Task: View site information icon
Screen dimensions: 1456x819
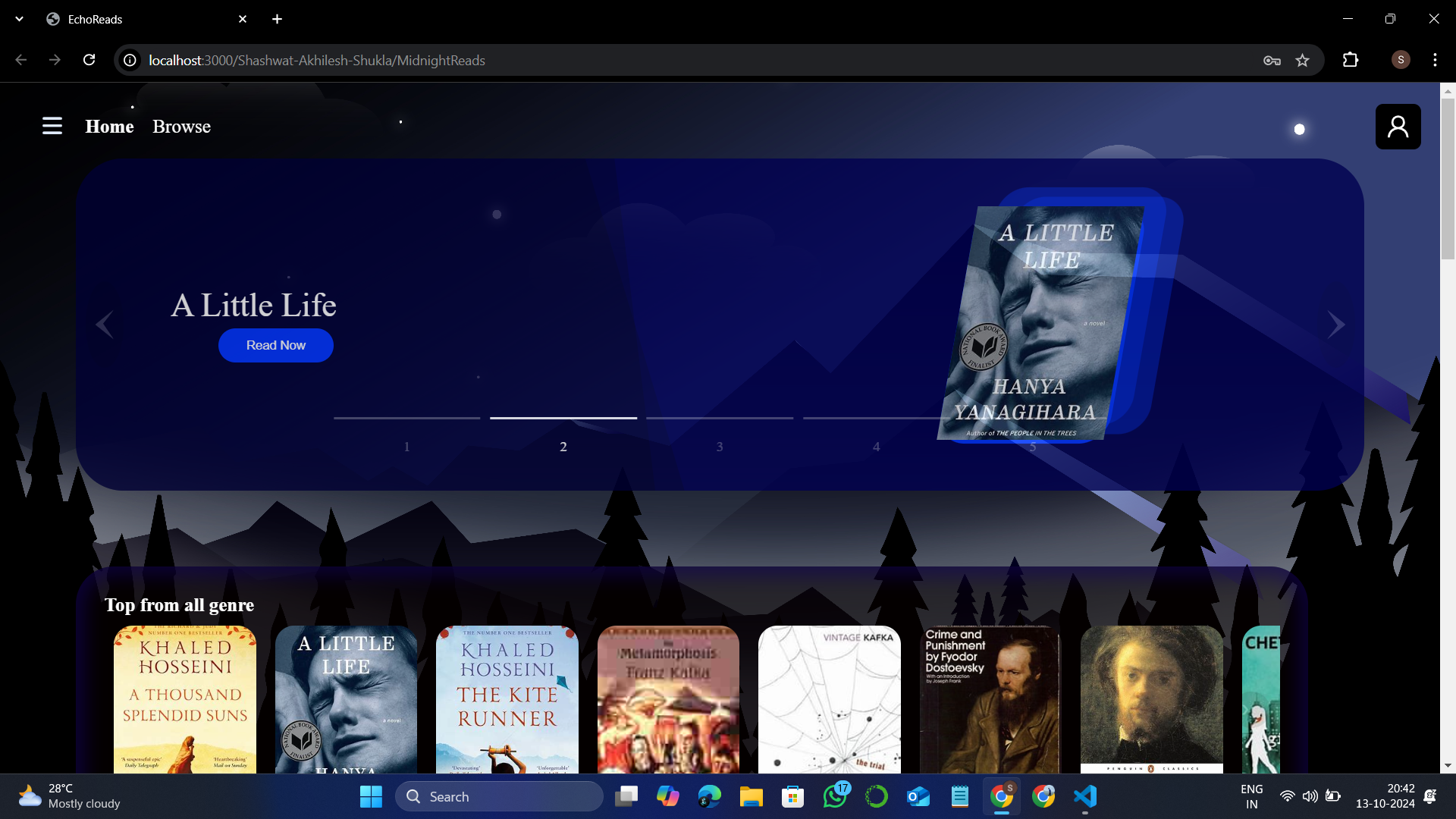Action: (x=130, y=60)
